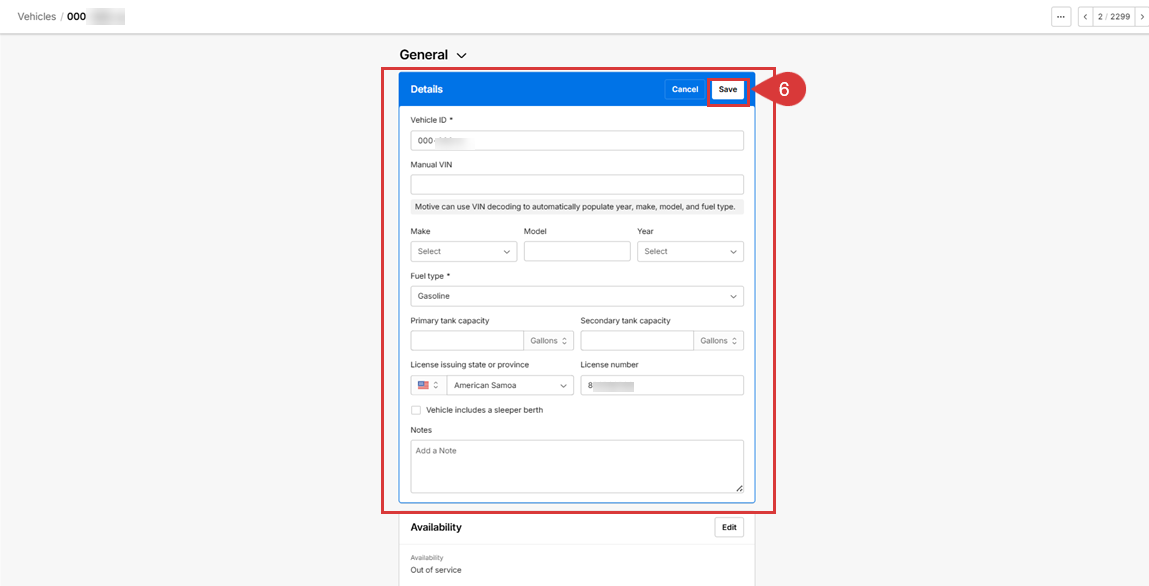
Task: Click the 2 / 2299 page counter
Action: point(1113,16)
